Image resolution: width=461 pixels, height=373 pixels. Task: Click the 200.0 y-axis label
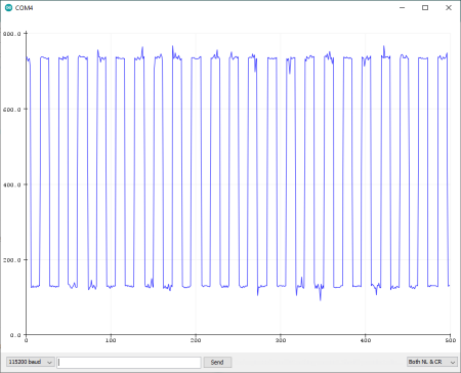12,260
